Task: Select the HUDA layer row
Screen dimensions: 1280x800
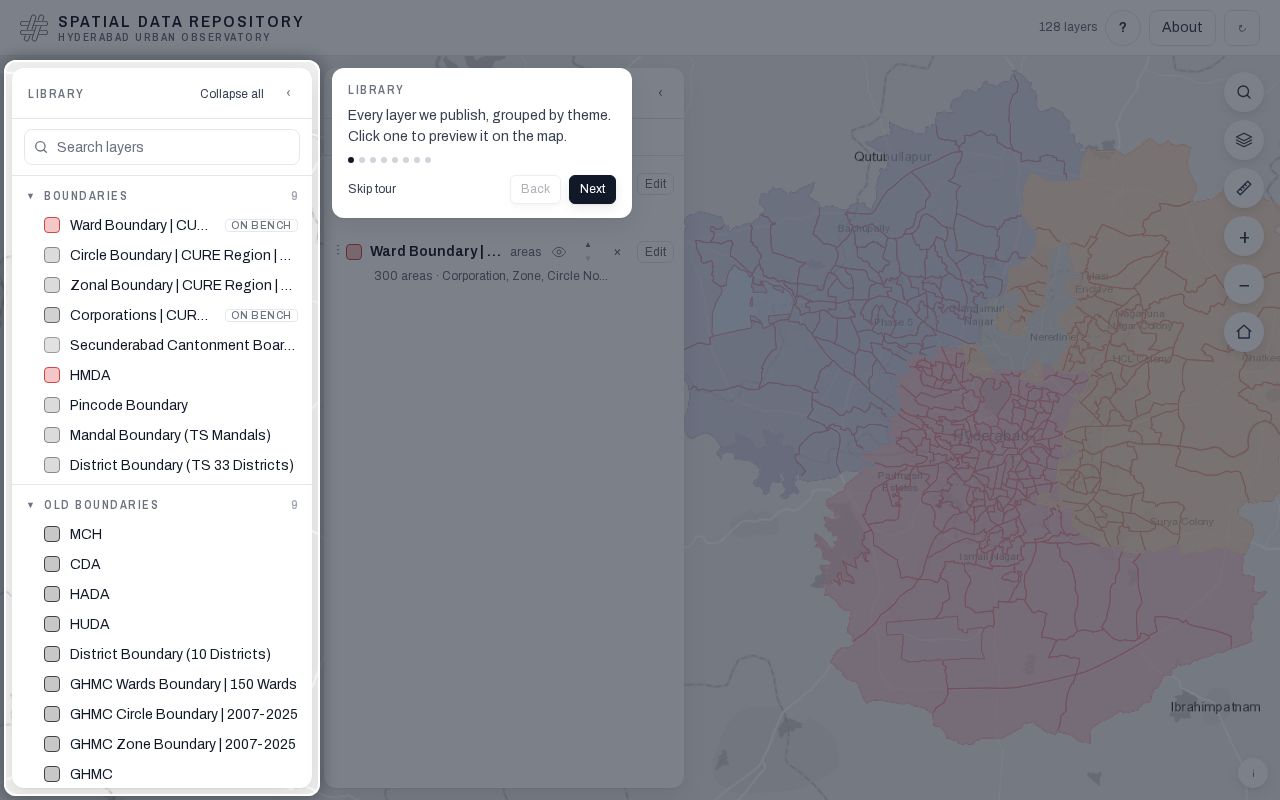Action: tap(162, 624)
